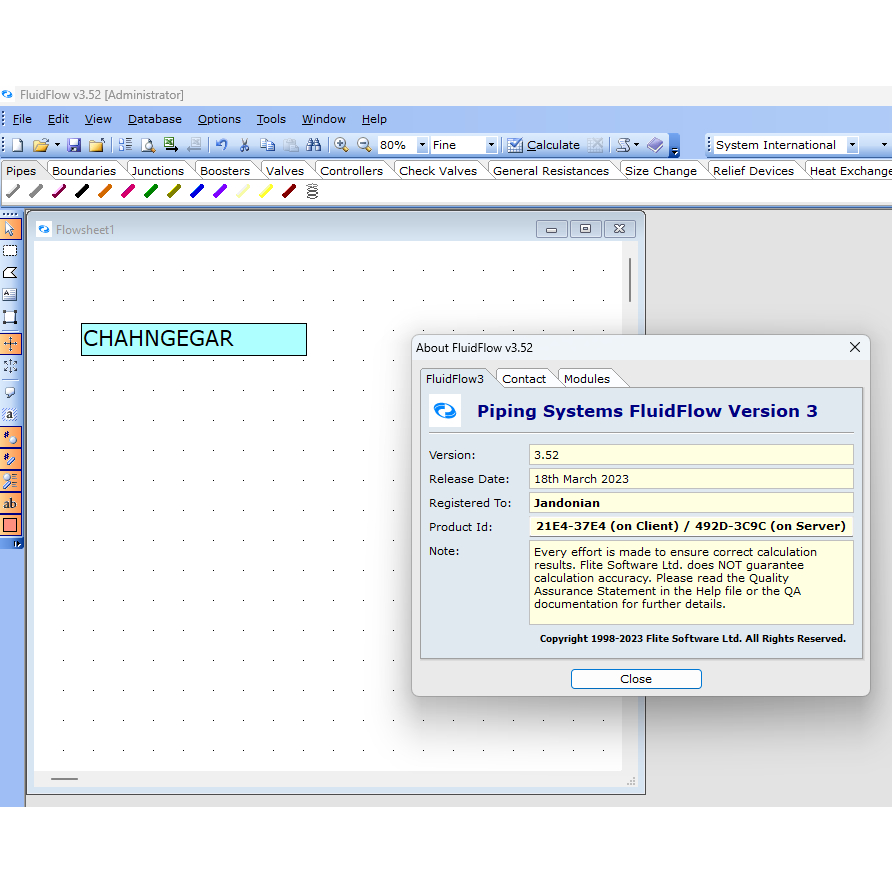Select the coil spring pipe icon
The height and width of the screenshot is (892, 892).
point(312,191)
